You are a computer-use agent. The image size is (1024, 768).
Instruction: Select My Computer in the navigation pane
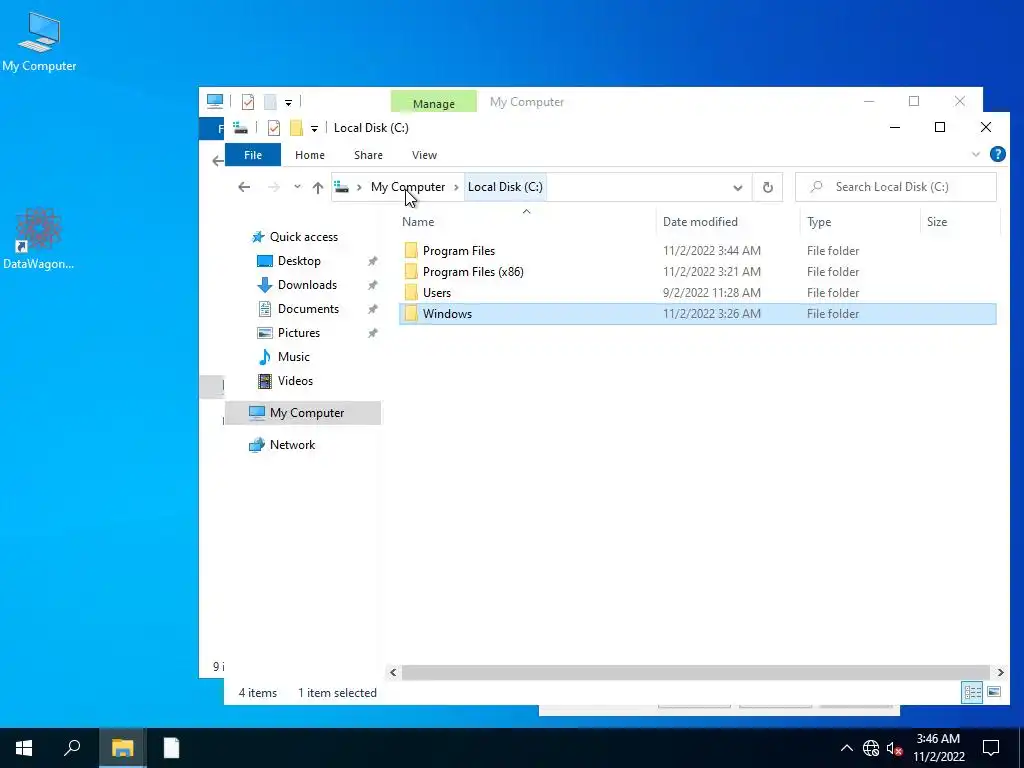(x=303, y=413)
